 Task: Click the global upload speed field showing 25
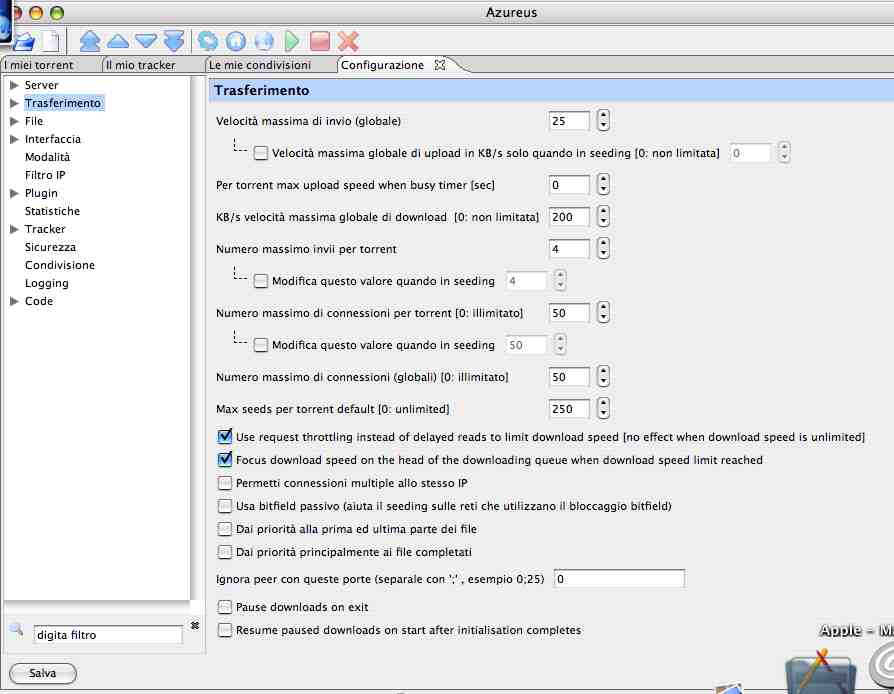[x=569, y=121]
